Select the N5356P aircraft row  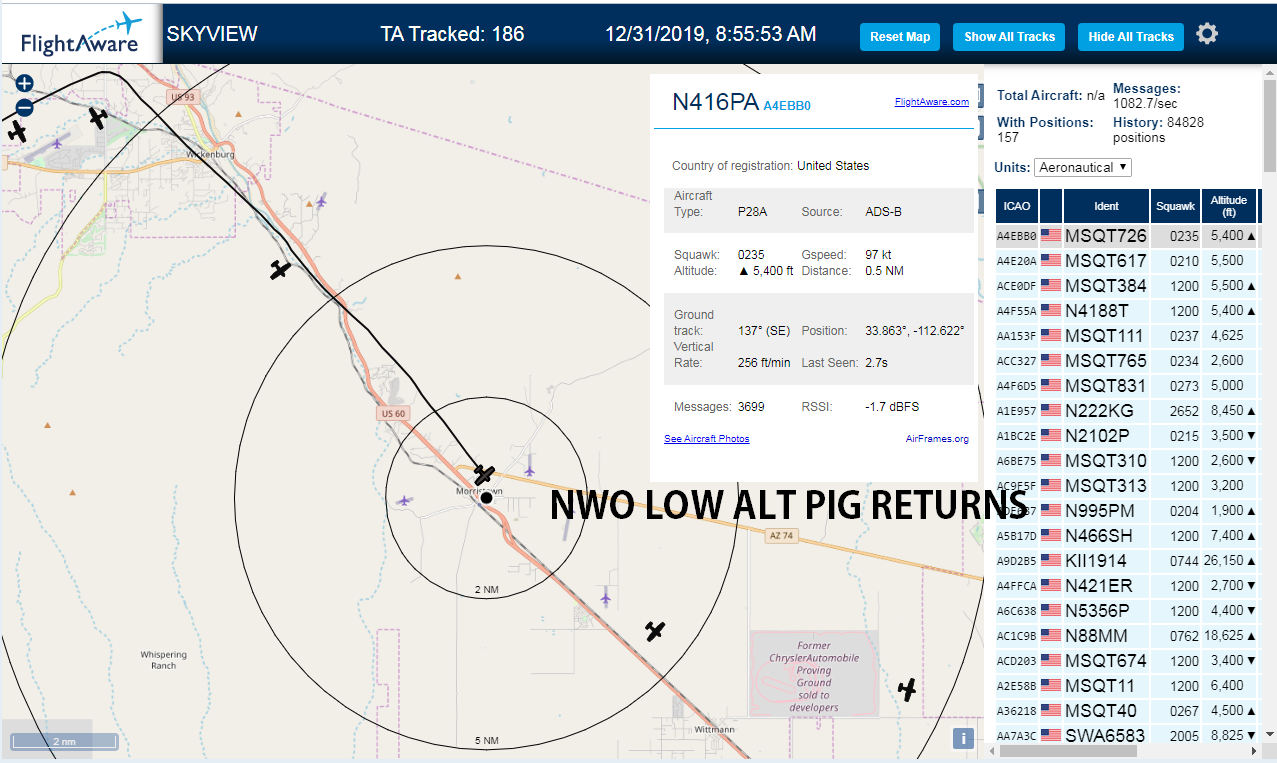(x=1127, y=611)
